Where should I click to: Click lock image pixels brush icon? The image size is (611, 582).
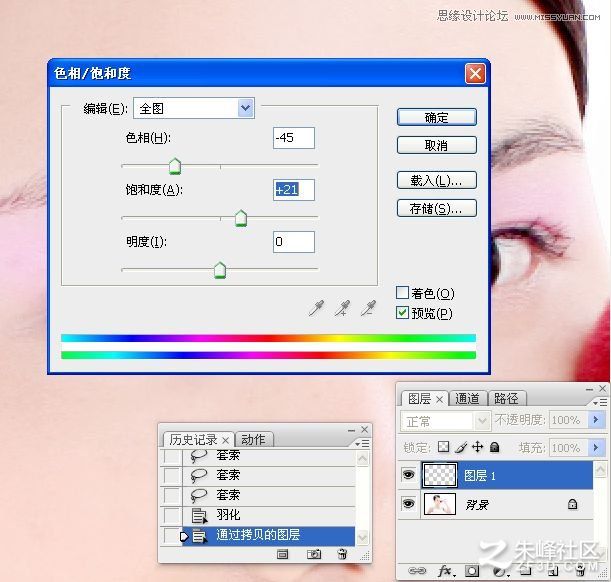pyautogui.click(x=461, y=447)
